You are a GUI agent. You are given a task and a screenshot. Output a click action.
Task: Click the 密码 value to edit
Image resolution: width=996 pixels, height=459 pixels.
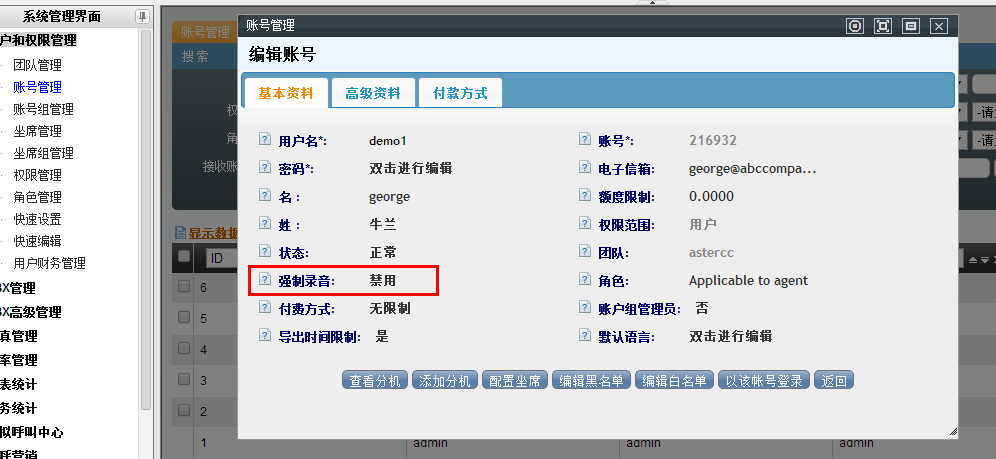[x=410, y=169]
